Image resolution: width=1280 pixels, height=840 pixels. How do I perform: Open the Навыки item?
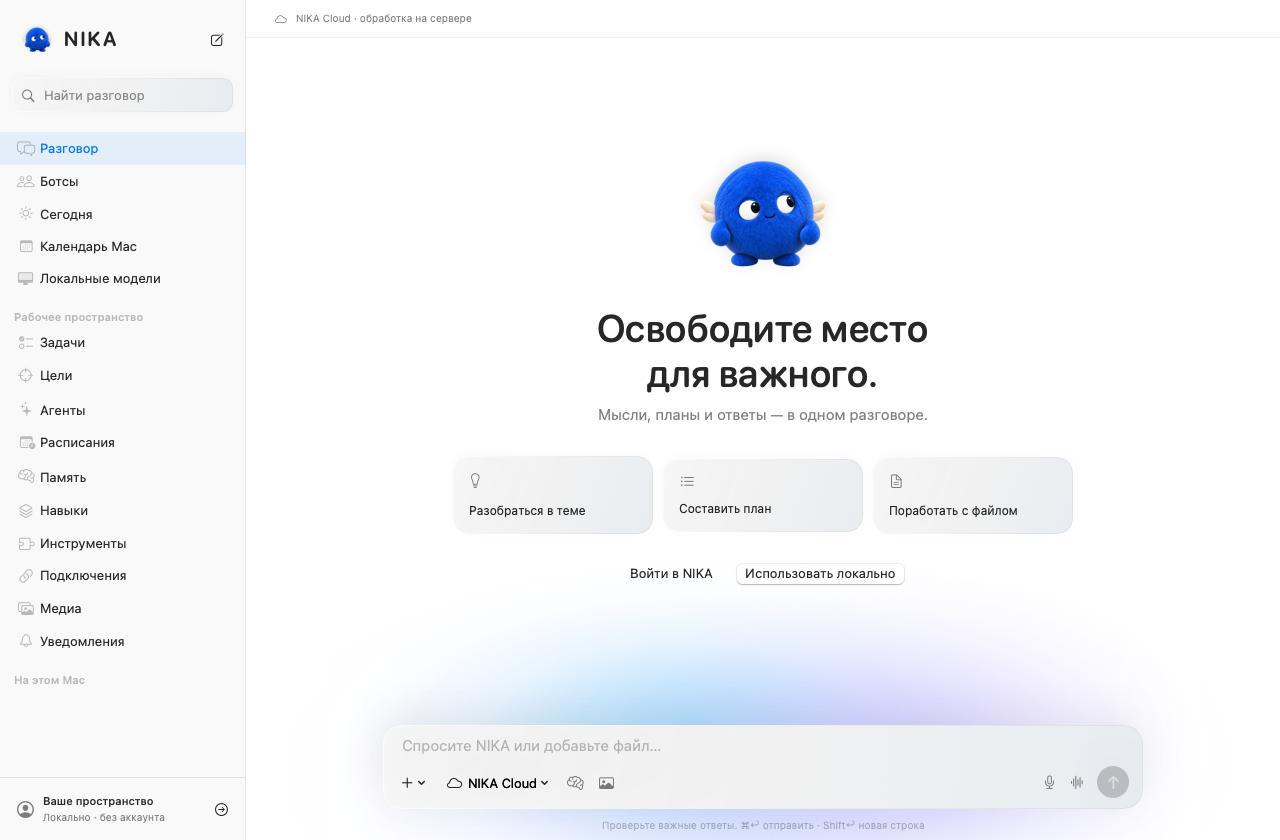tap(122, 510)
